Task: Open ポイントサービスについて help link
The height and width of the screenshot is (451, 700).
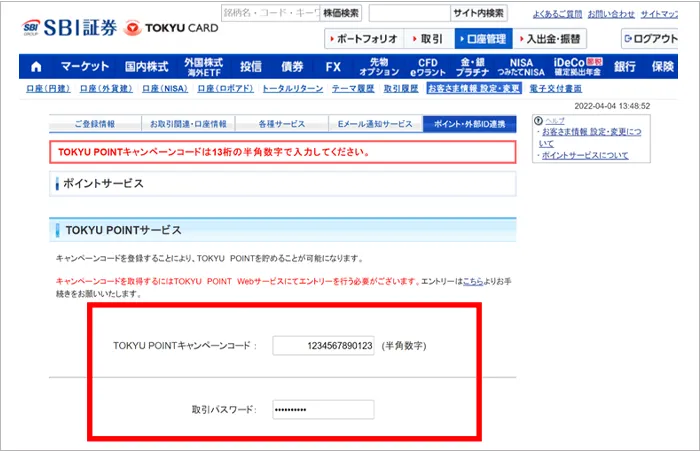Action: coord(585,156)
